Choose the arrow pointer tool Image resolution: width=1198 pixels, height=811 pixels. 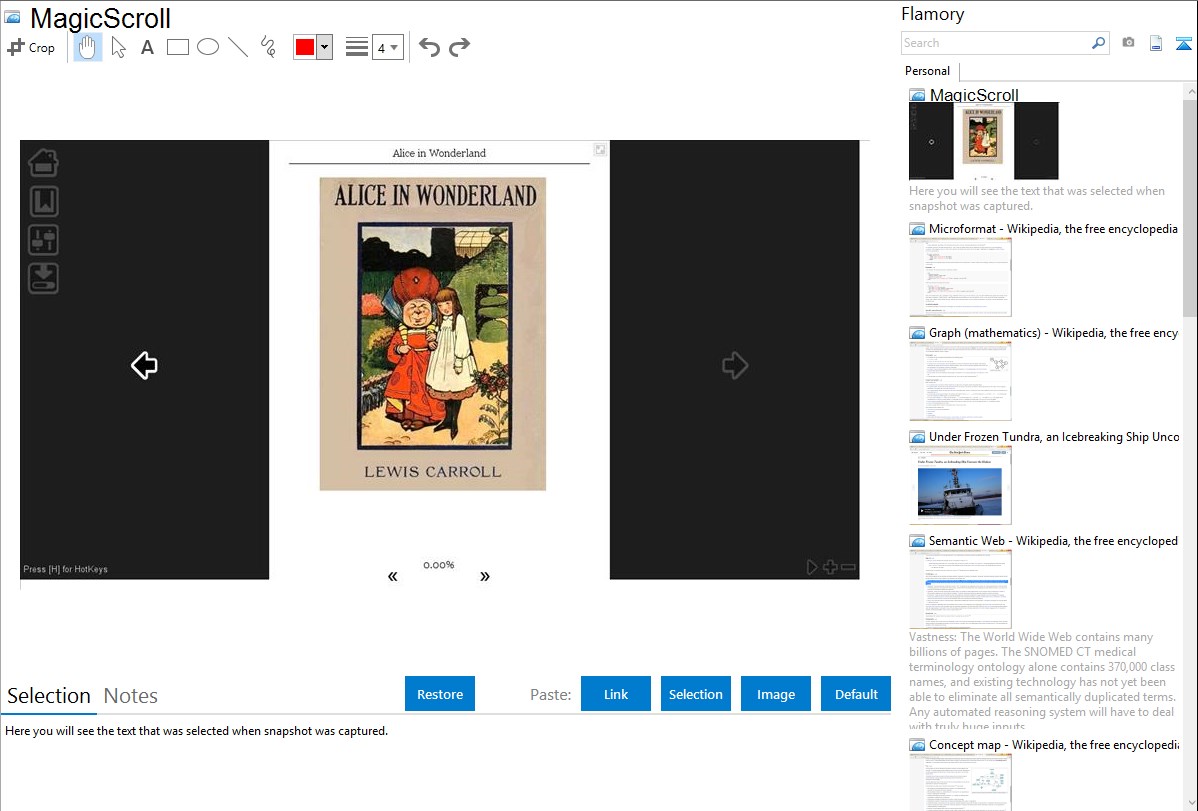click(x=118, y=47)
